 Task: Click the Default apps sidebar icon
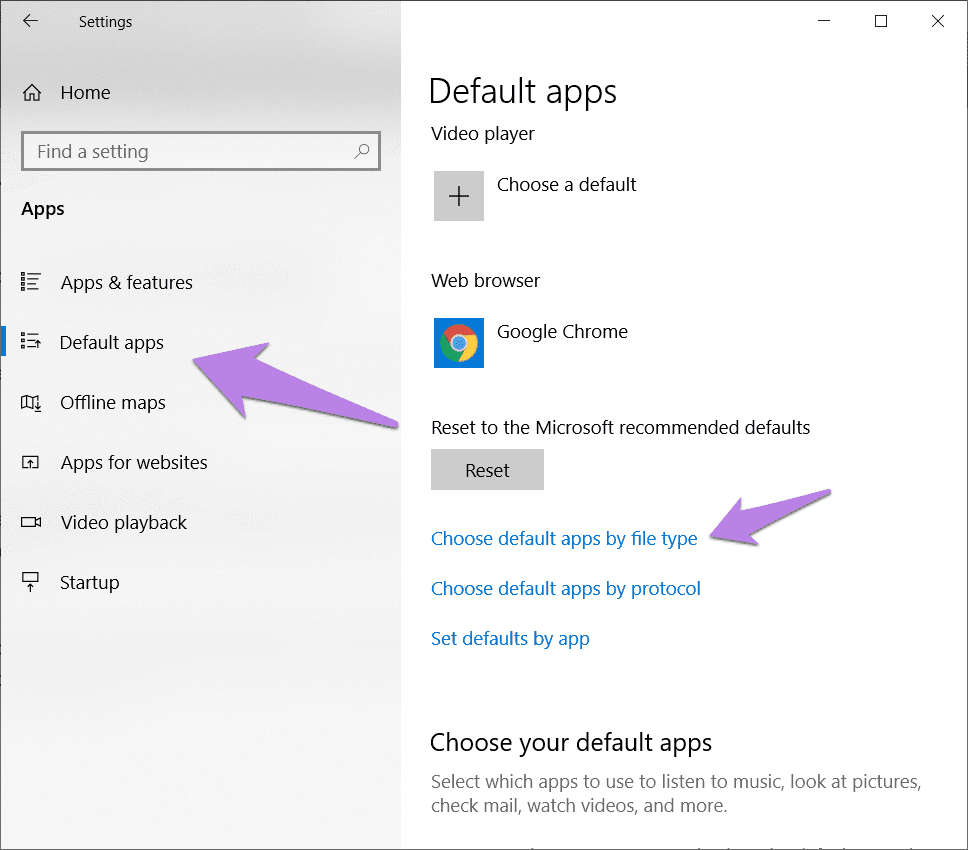pos(31,341)
